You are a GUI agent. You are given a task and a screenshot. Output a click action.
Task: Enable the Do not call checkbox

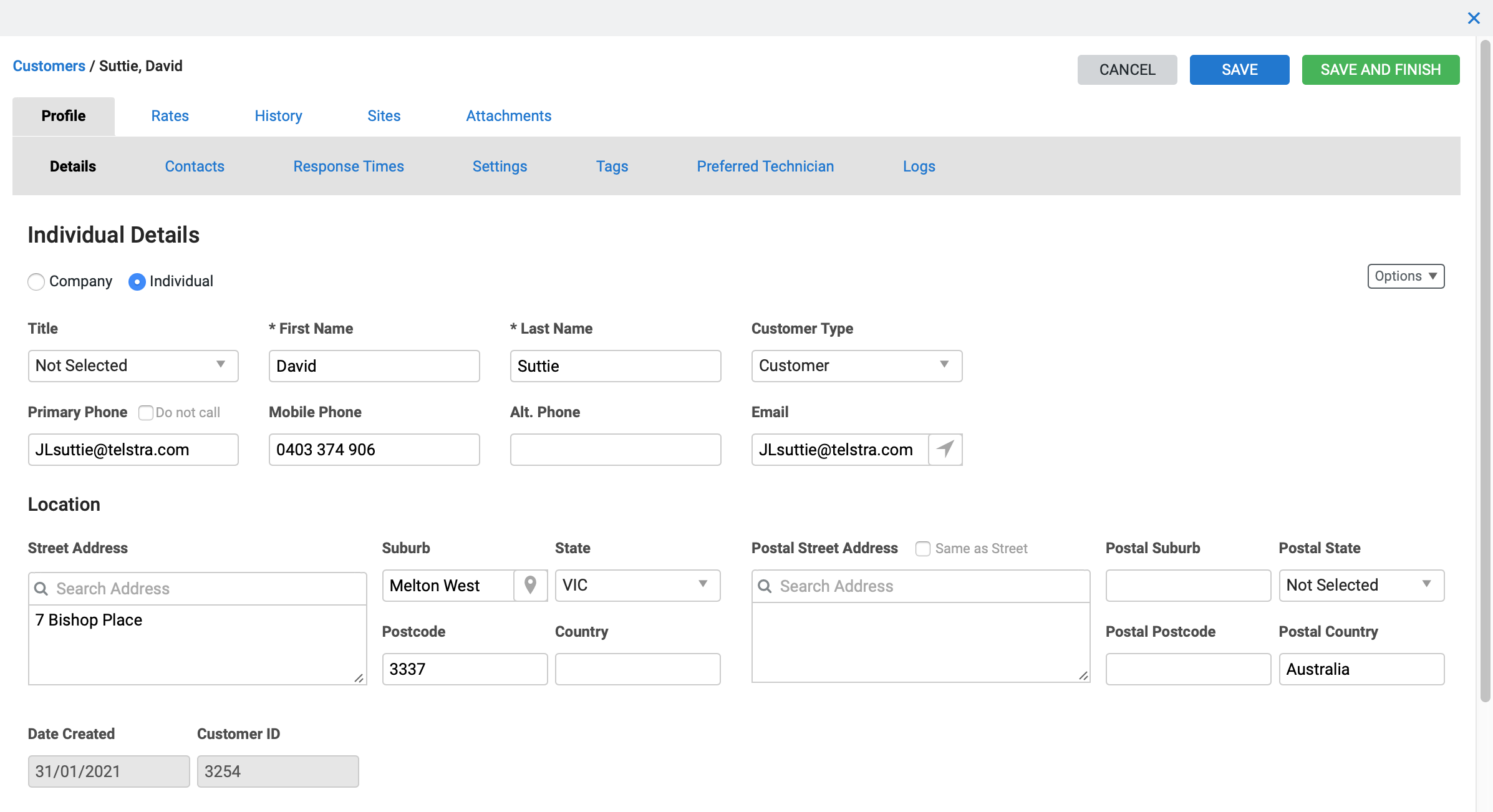coord(145,413)
